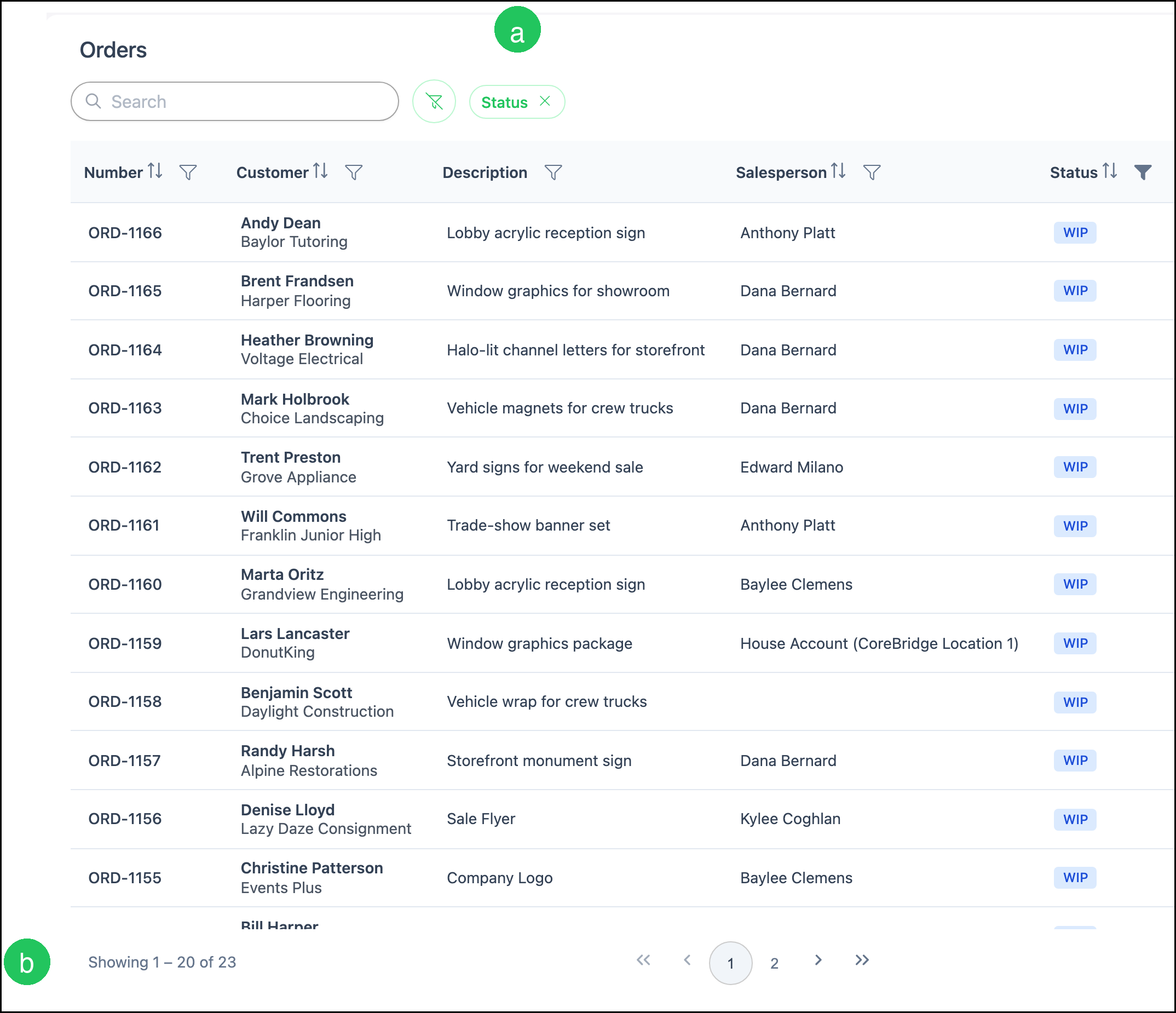Screen dimensions: 1176x1013
Task: Click the WIP badge for ORD-1155
Action: tap(1075, 877)
